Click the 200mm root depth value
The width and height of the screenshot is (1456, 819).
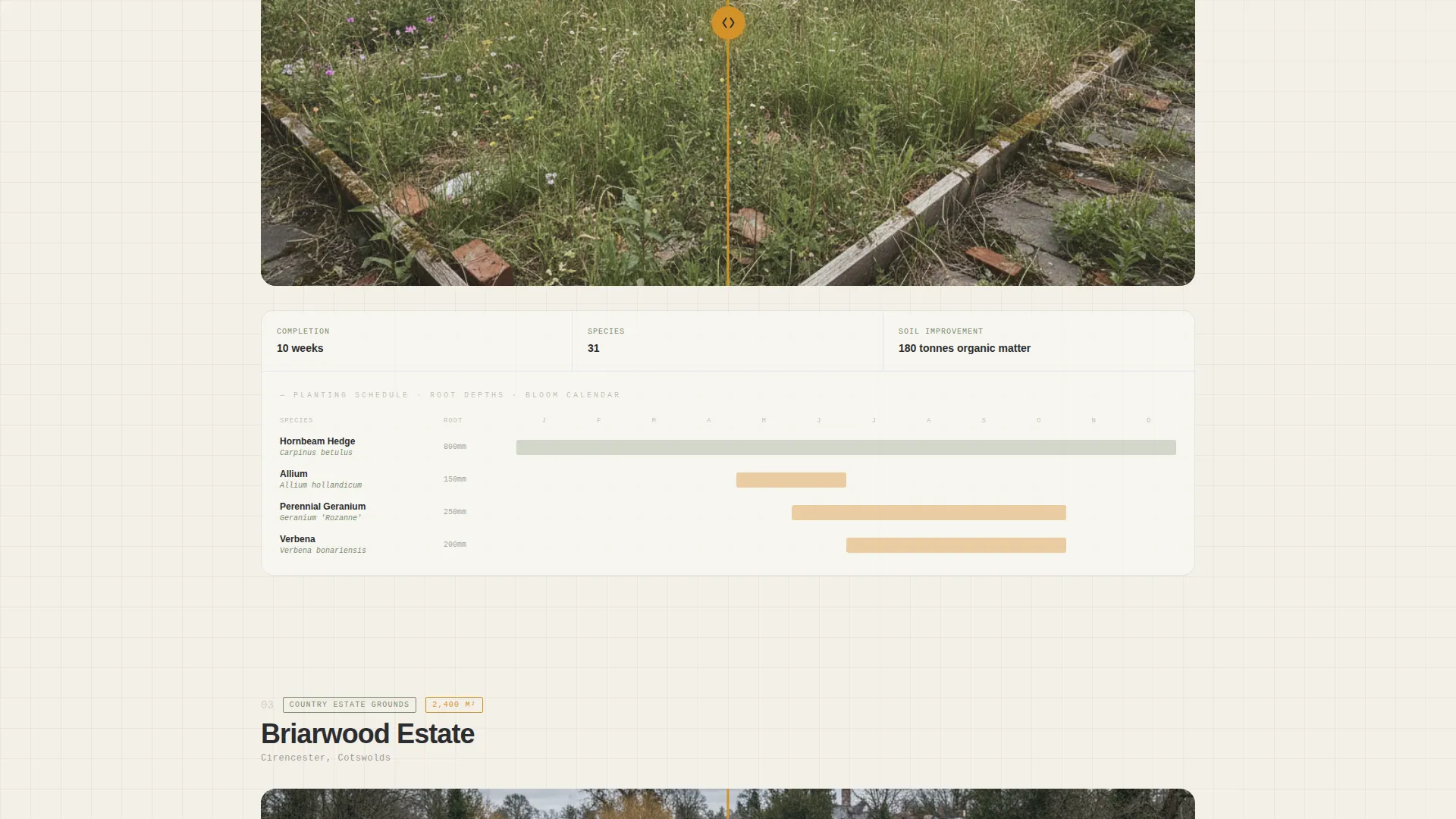tap(455, 544)
